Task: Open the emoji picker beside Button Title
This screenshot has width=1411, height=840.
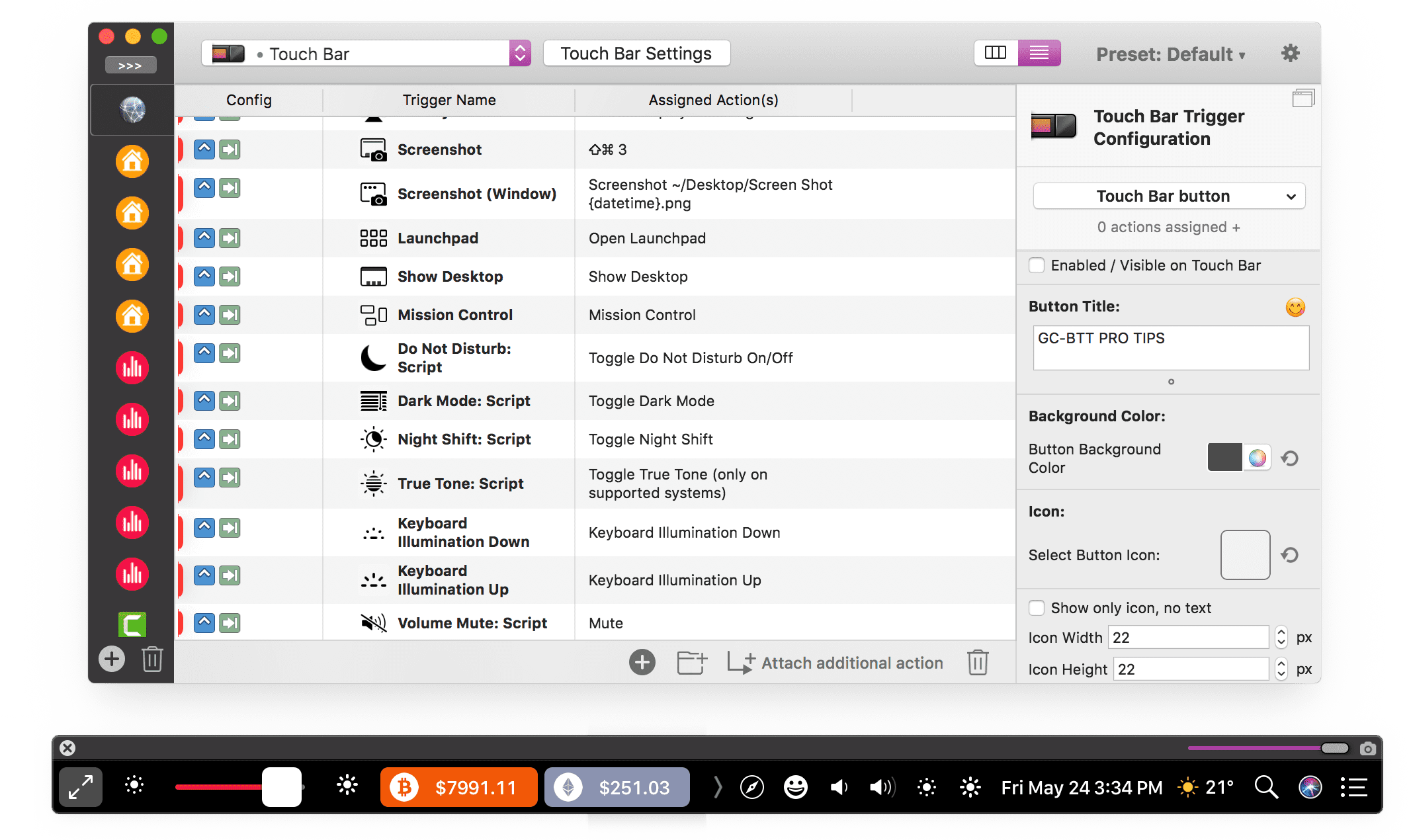Action: 1295,307
